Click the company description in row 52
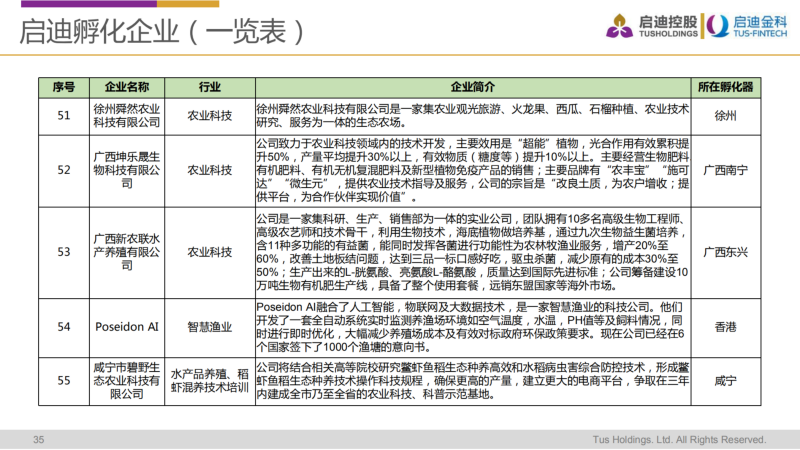Screen dimensions: 800x450 [473, 170]
